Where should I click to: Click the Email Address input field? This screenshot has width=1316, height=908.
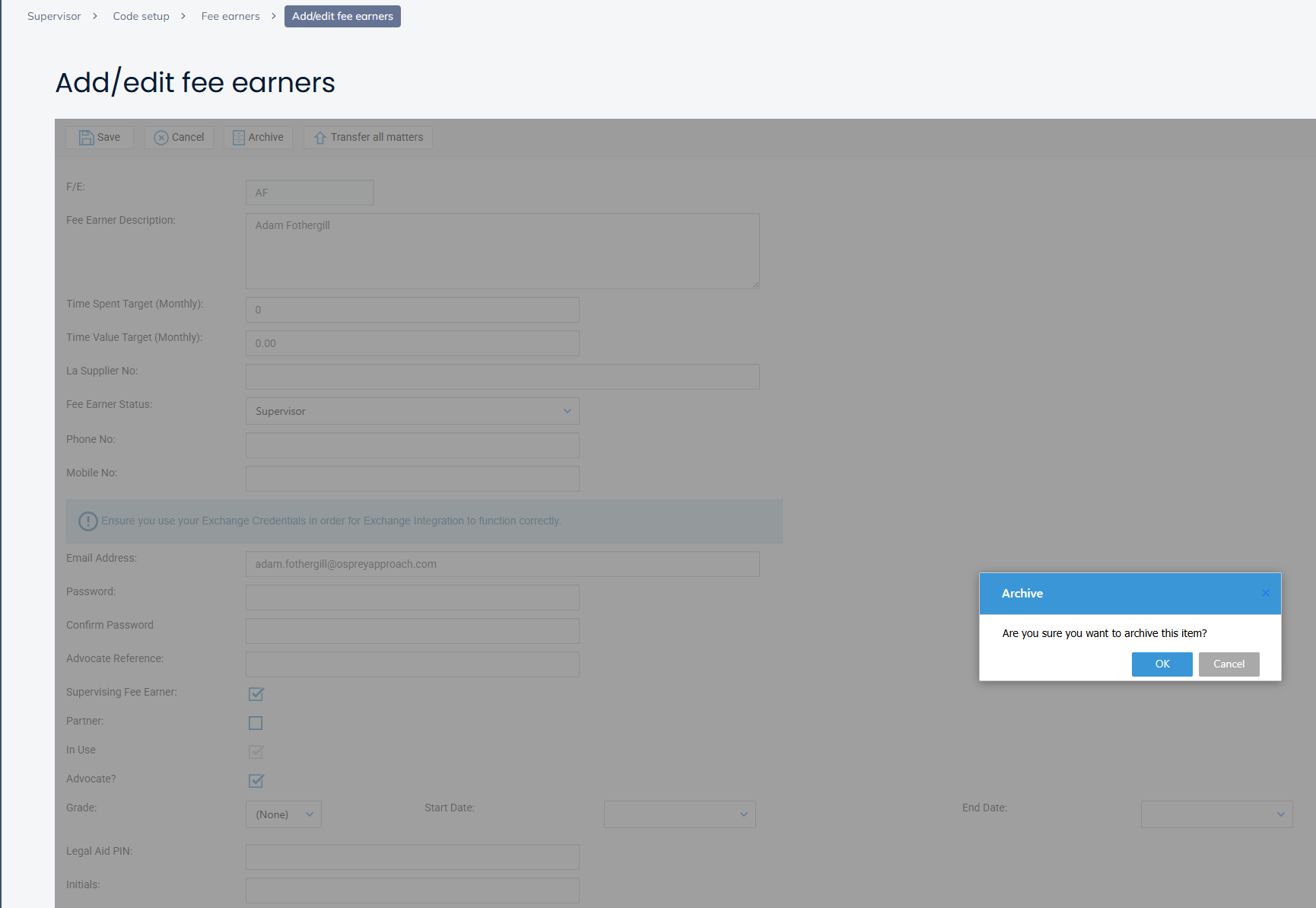(x=502, y=564)
